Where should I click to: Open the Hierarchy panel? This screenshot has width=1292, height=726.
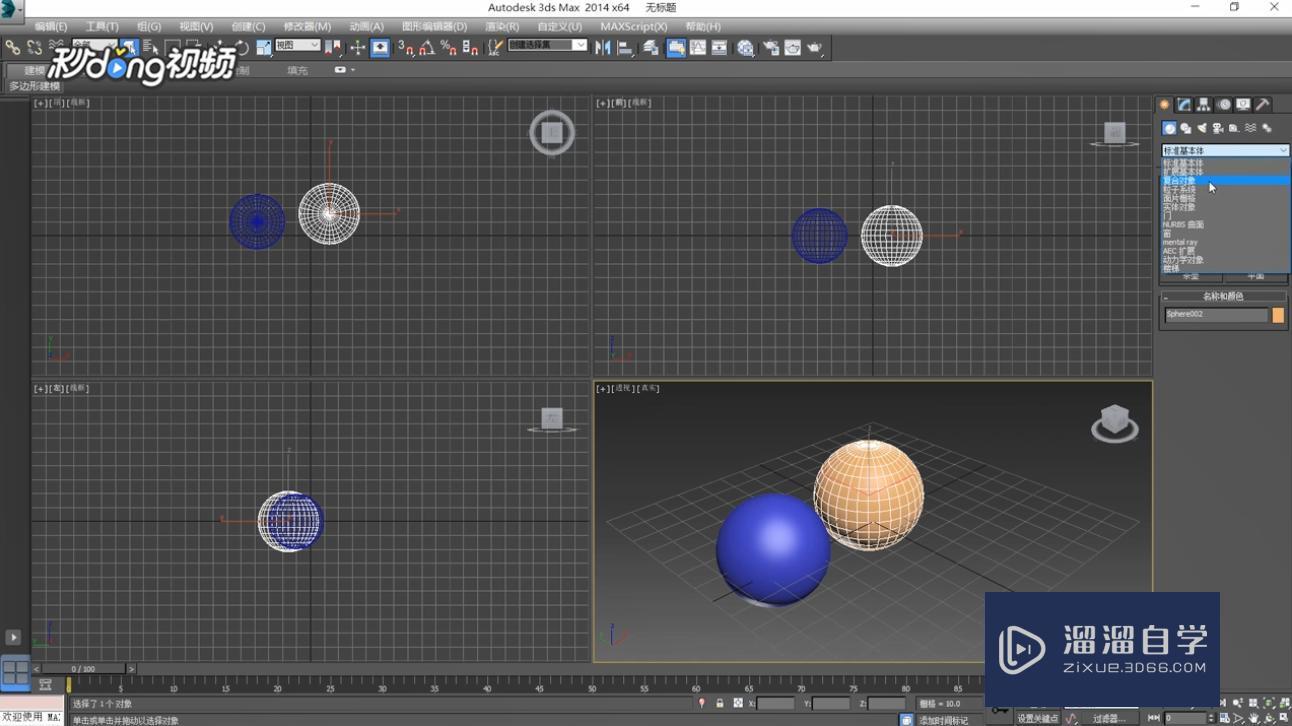point(1203,104)
